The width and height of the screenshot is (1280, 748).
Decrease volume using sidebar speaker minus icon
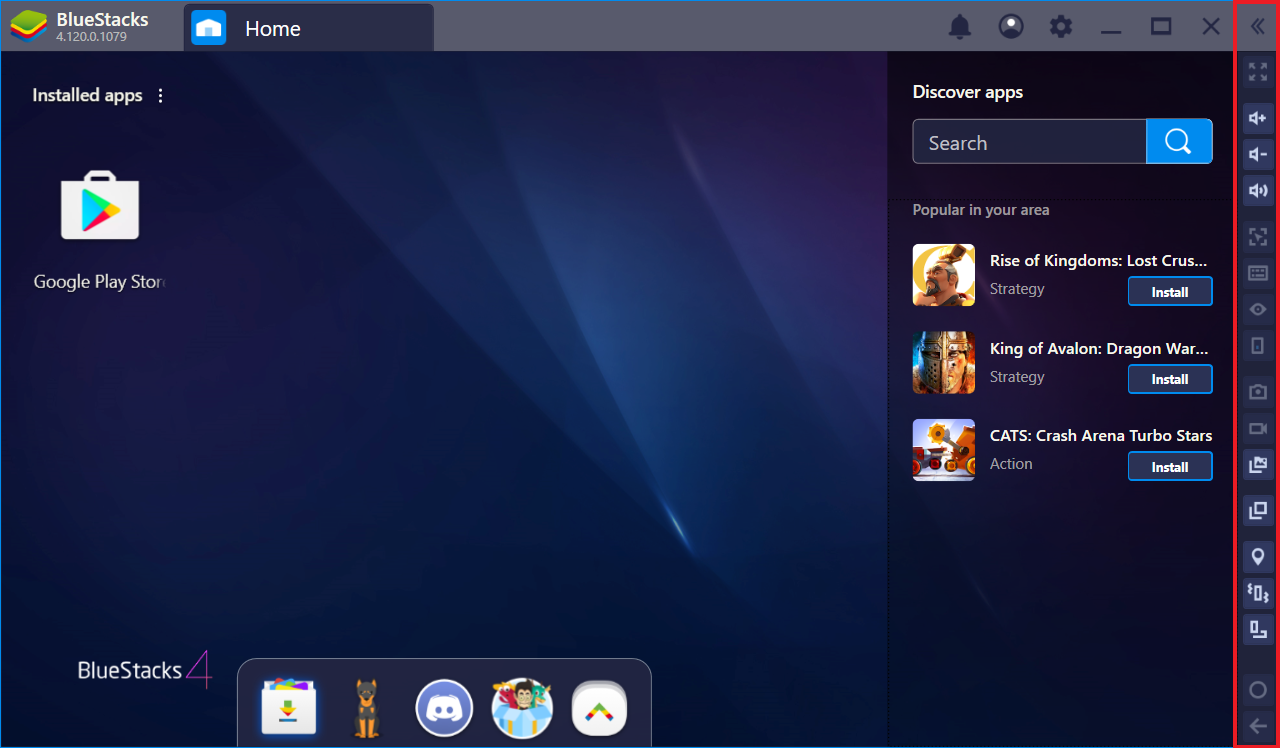click(x=1258, y=155)
